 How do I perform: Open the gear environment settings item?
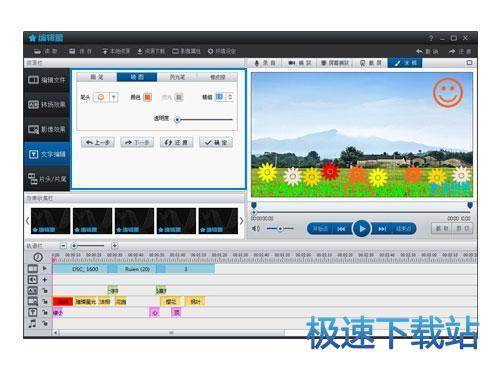222,51
